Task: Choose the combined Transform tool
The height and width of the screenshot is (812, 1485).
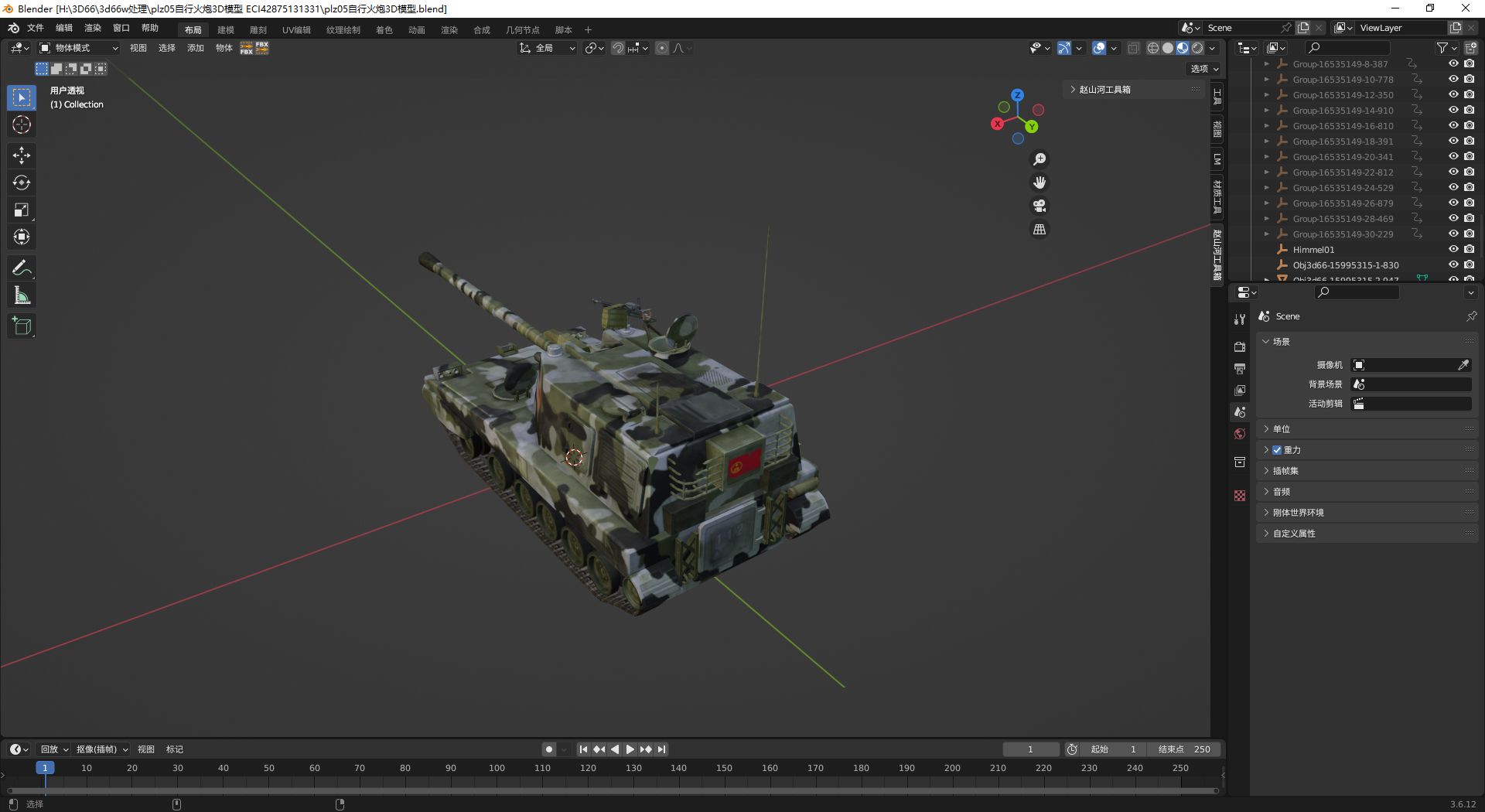Action: pyautogui.click(x=22, y=237)
